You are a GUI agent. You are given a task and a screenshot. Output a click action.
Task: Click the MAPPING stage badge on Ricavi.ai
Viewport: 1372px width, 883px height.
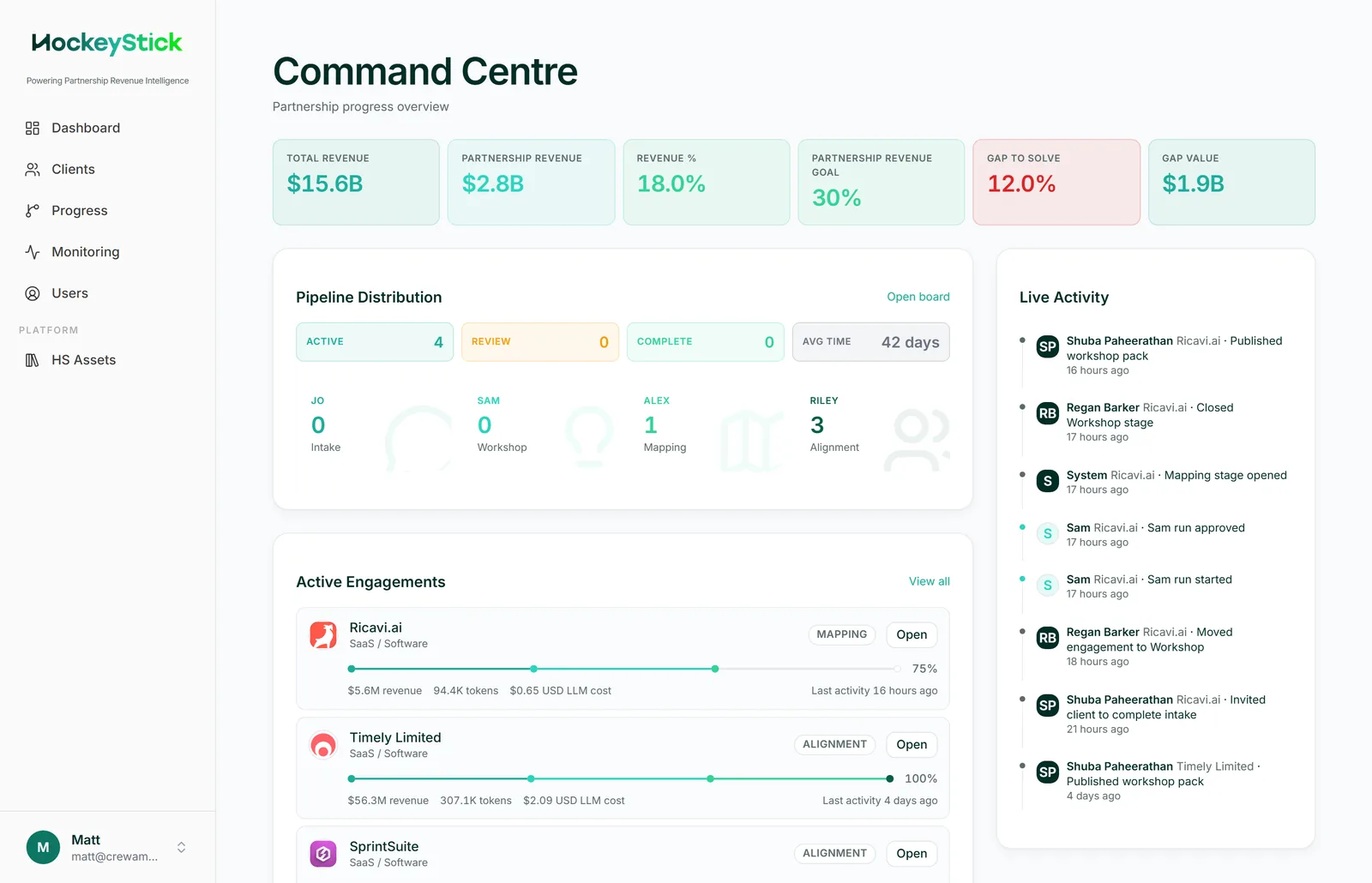842,634
